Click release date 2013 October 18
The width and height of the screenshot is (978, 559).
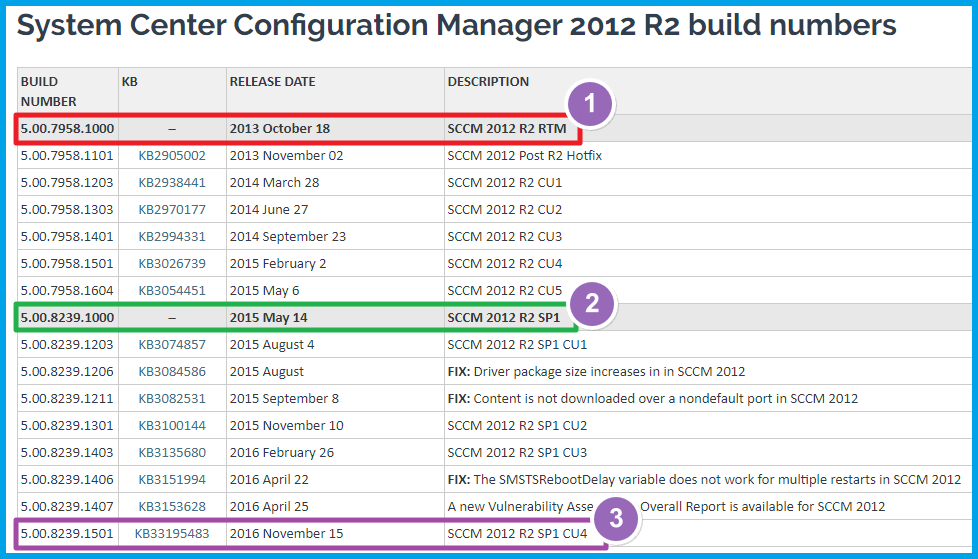[x=280, y=129]
